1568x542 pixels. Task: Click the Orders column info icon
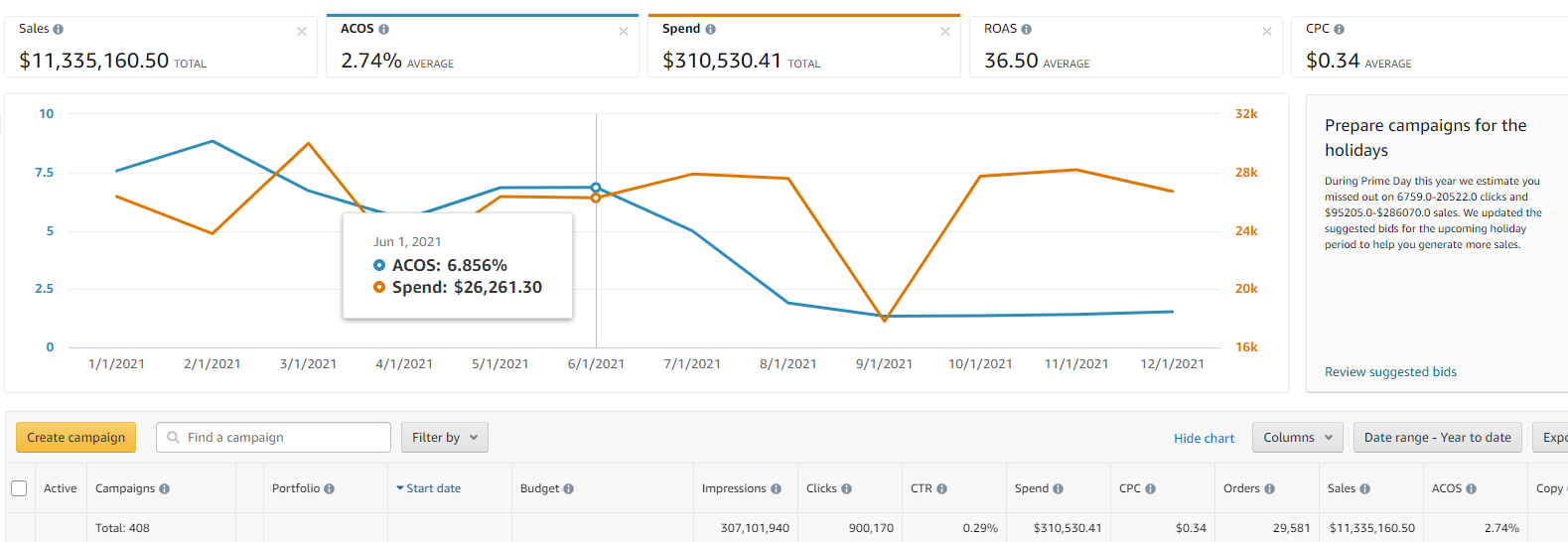click(1269, 489)
